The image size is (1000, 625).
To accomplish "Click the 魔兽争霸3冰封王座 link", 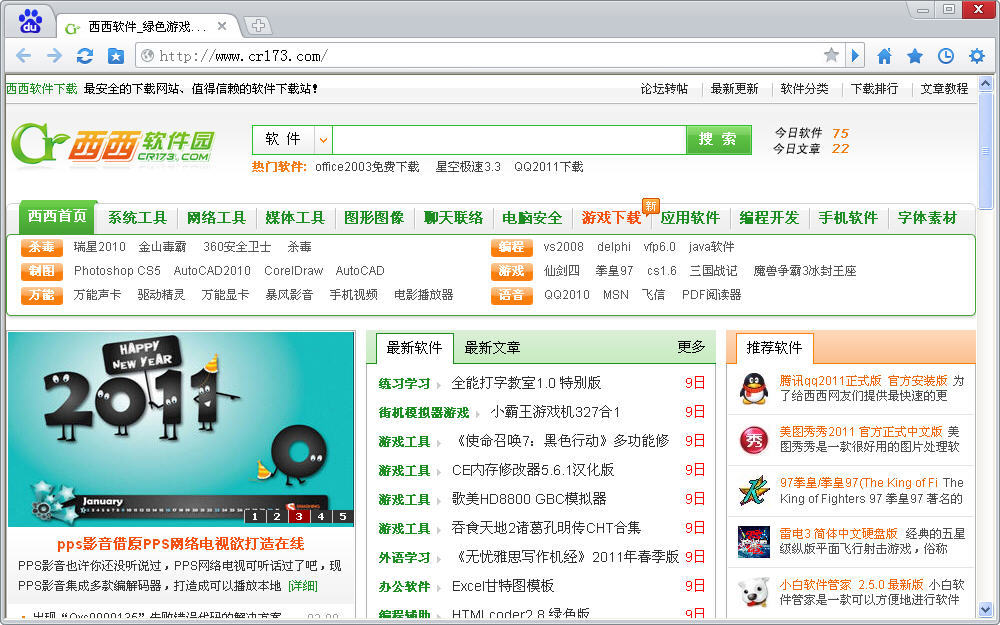I will (x=805, y=271).
